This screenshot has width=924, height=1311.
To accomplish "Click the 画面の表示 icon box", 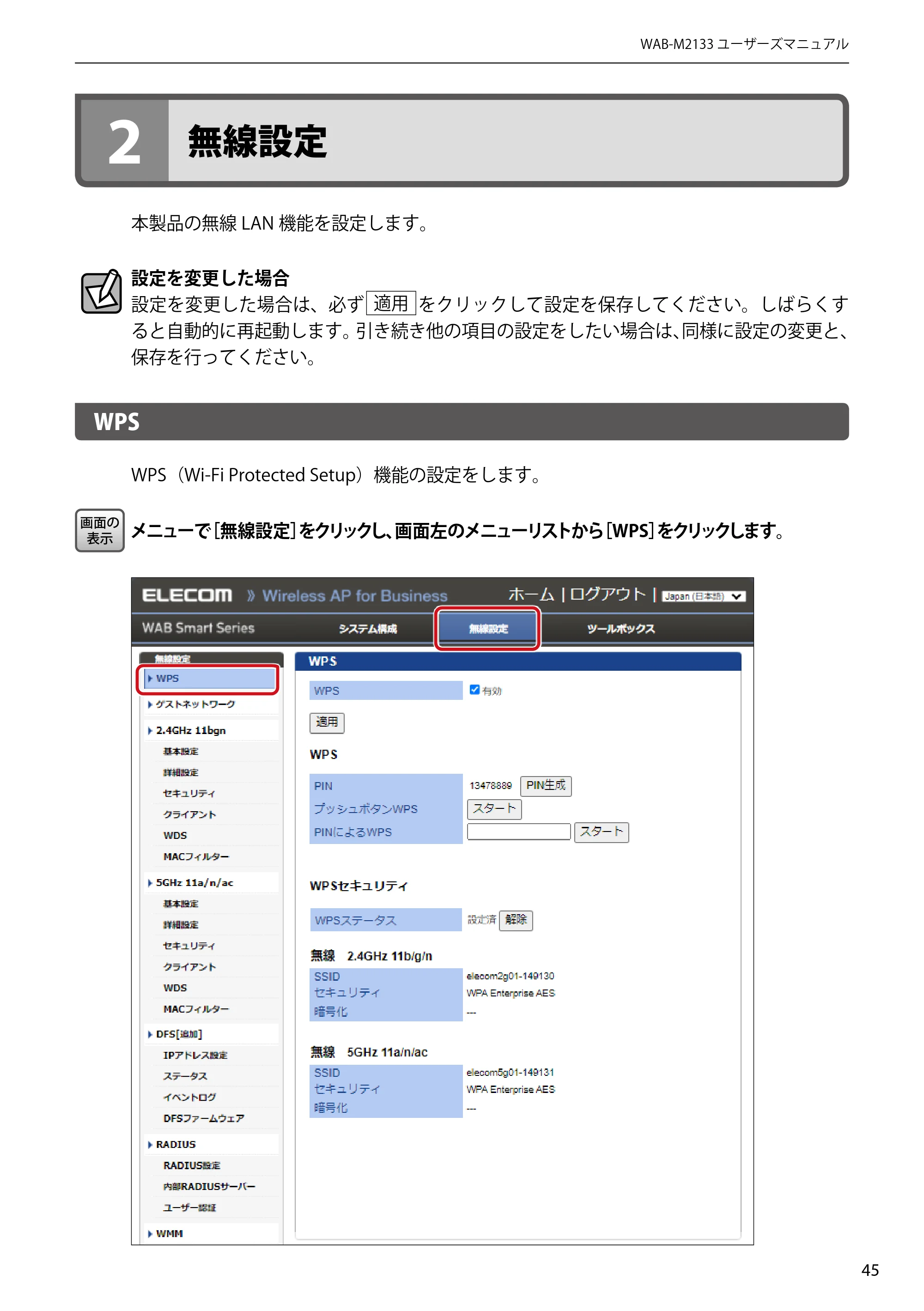I will click(99, 530).
